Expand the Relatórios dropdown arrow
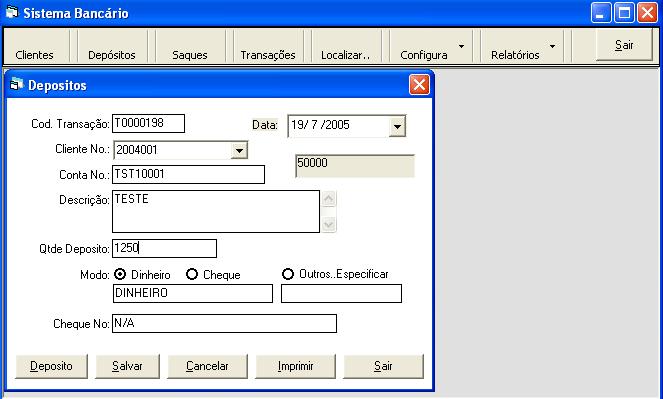Screen dimensions: 663x399 [x=553, y=46]
